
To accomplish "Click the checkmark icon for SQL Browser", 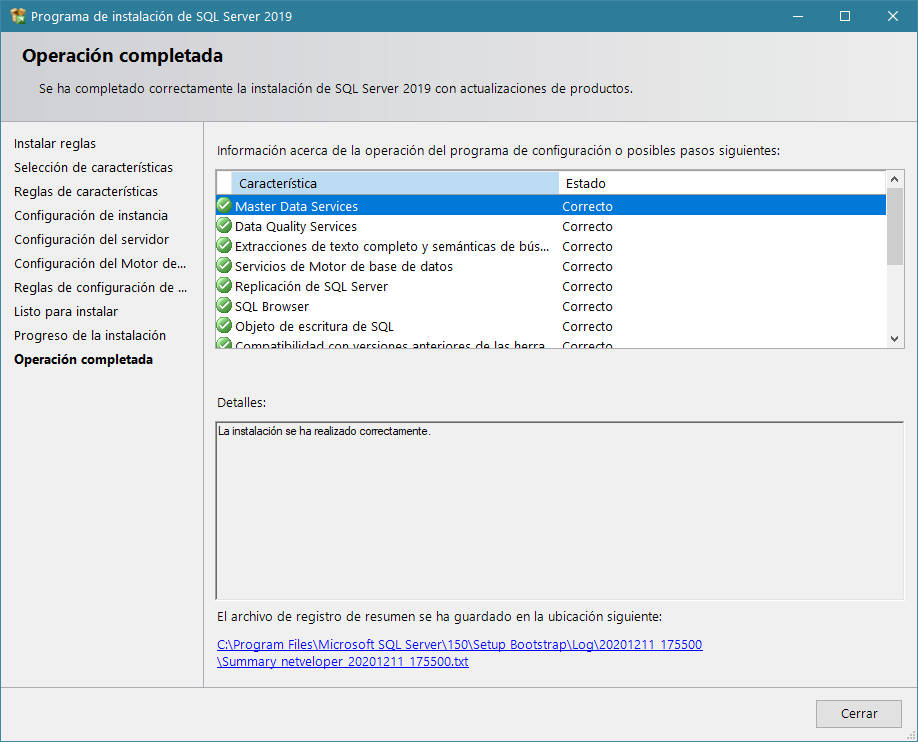I will pos(222,306).
